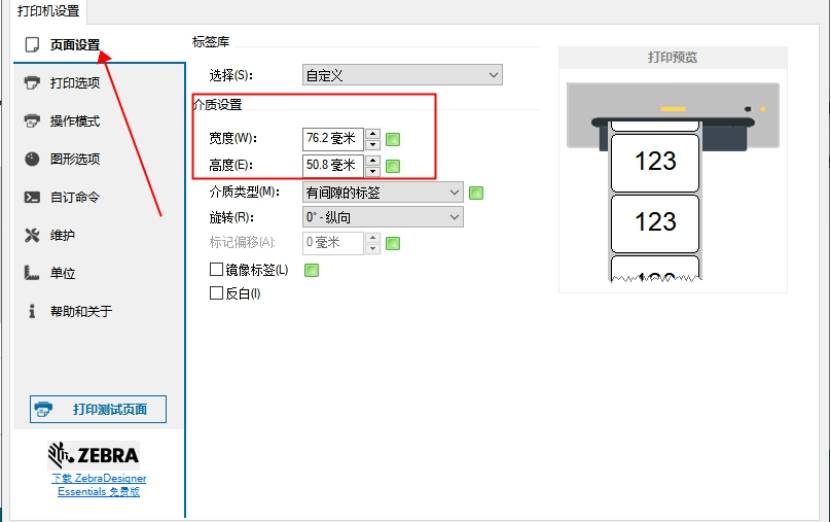Click the 单位 ruler icon

pyautogui.click(x=32, y=273)
